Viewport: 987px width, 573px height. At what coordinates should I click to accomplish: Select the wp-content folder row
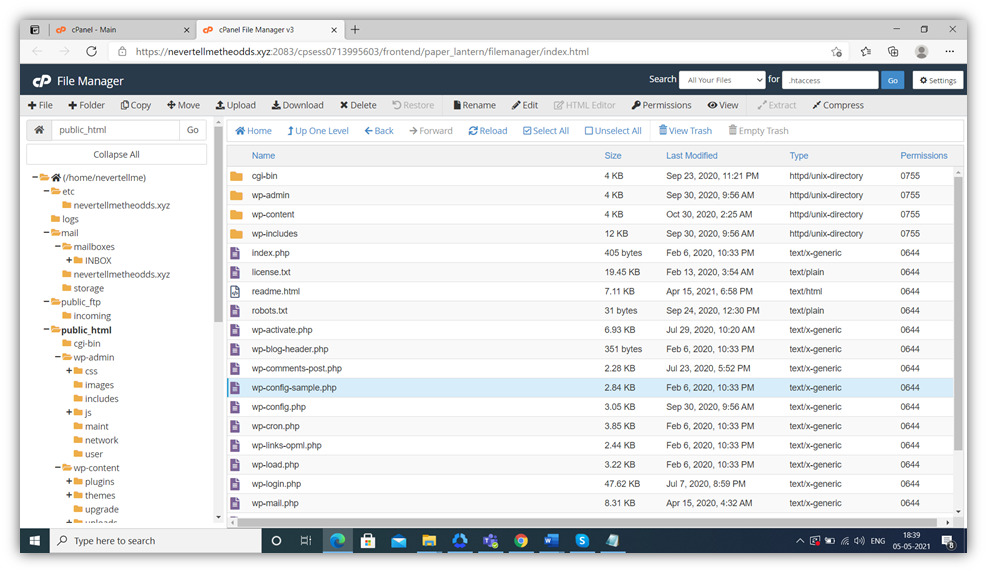(590, 214)
